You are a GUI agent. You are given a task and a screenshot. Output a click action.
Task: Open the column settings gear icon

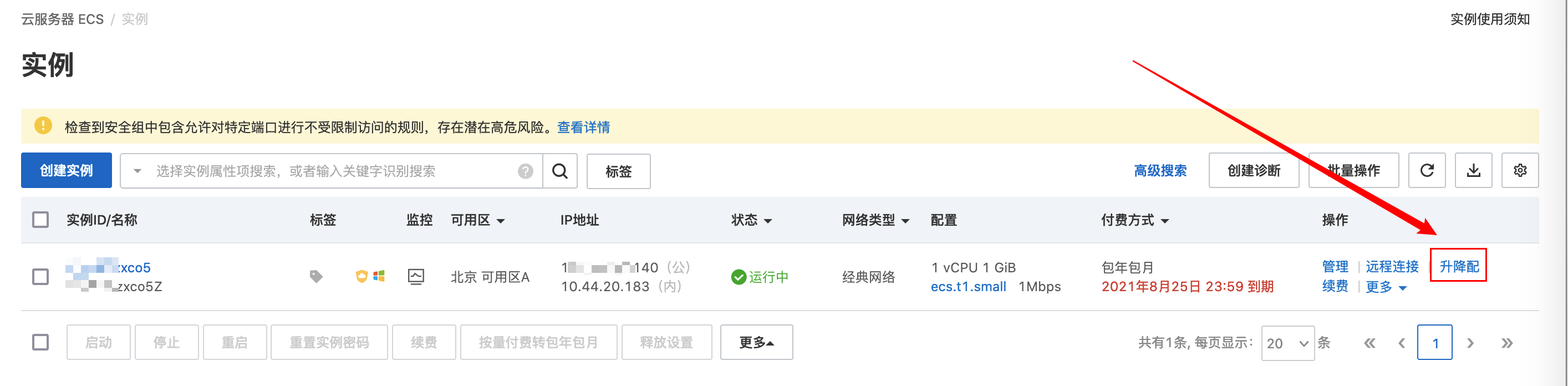click(x=1520, y=170)
